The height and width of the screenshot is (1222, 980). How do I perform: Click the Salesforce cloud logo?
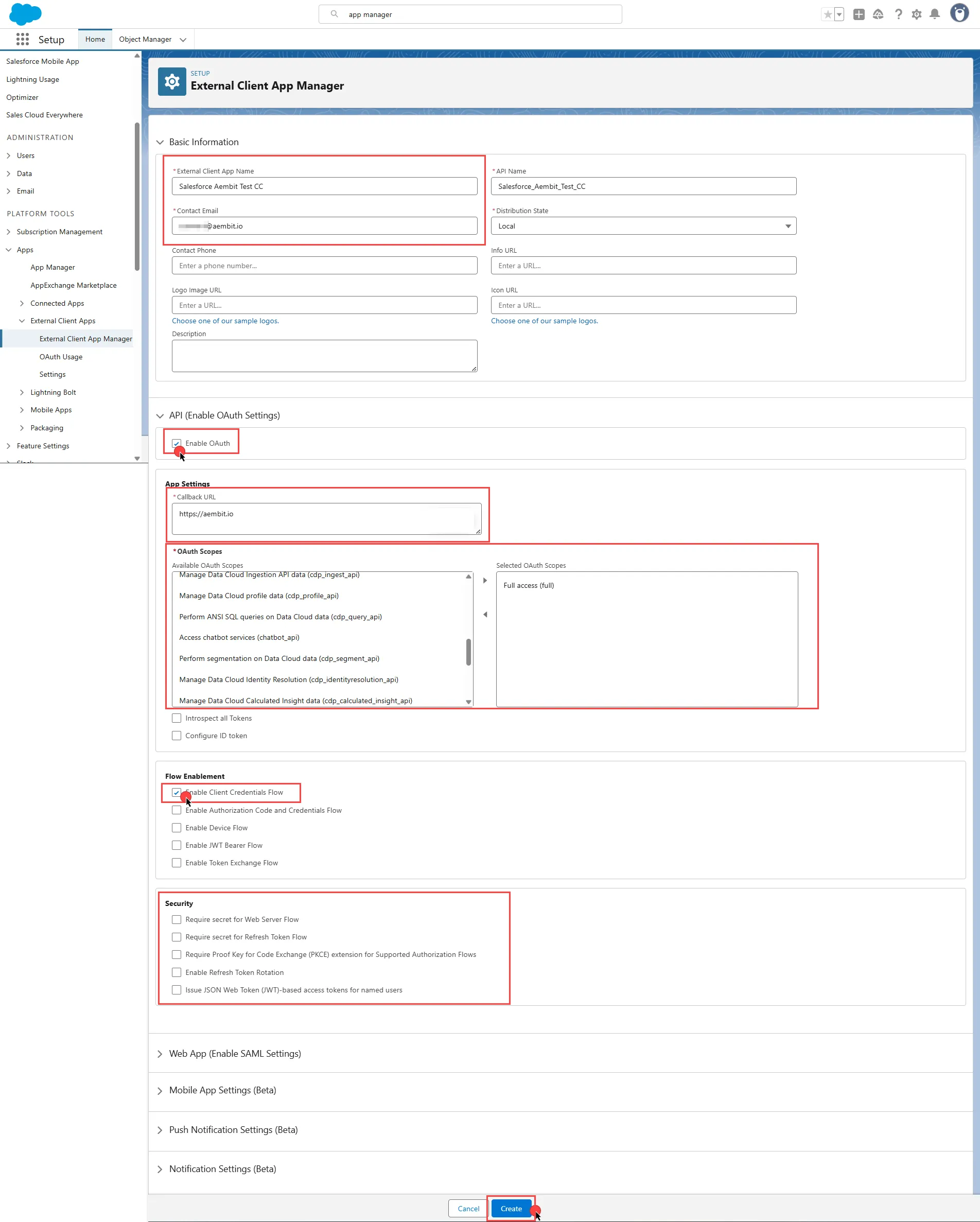point(25,13)
